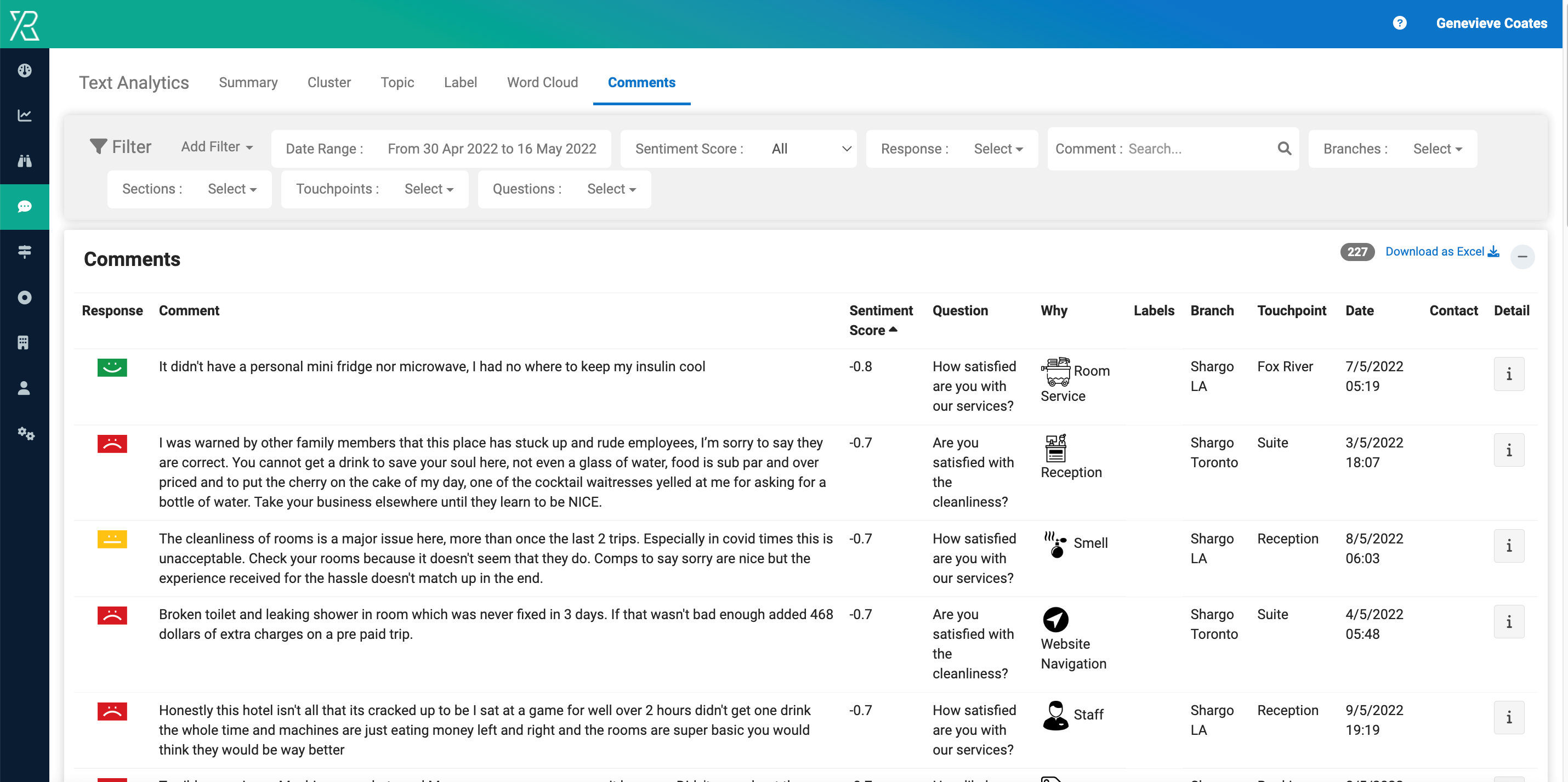Viewport: 1568px width, 782px height.
Task: Click the Download as Excel link
Action: click(x=1441, y=251)
